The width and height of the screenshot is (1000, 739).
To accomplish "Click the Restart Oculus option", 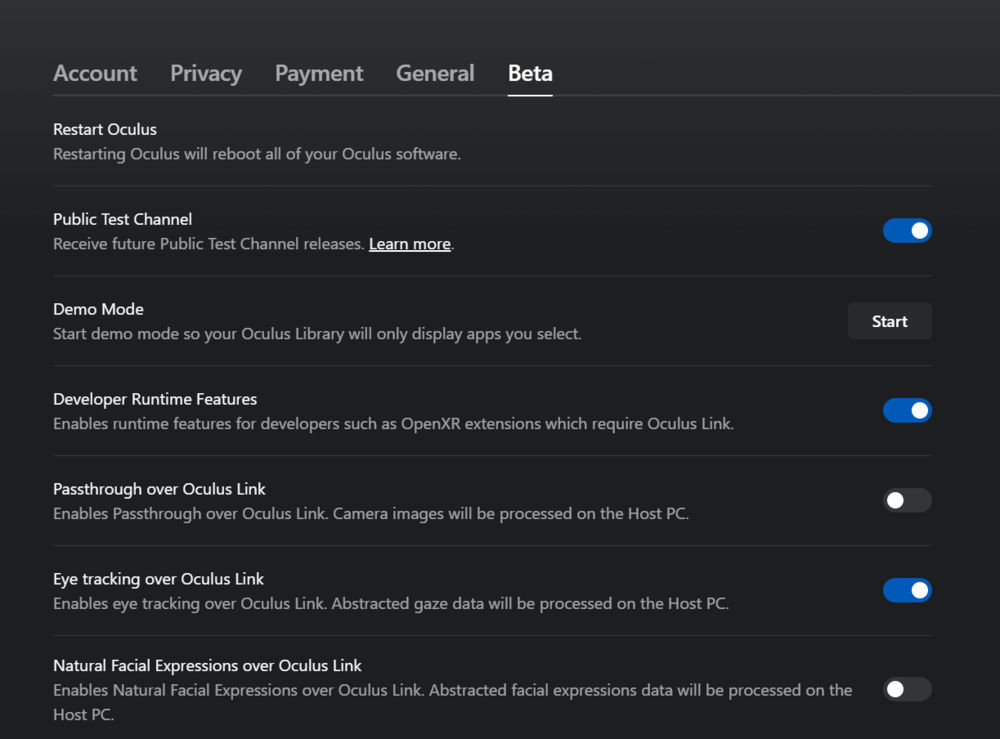I will 105,129.
